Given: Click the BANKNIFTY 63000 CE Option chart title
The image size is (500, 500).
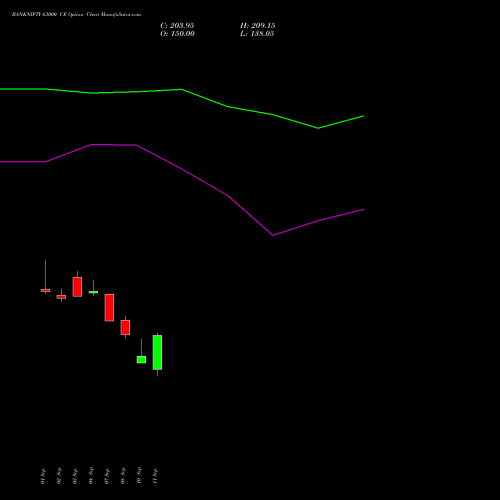Looking at the screenshot, I should click(x=76, y=15).
